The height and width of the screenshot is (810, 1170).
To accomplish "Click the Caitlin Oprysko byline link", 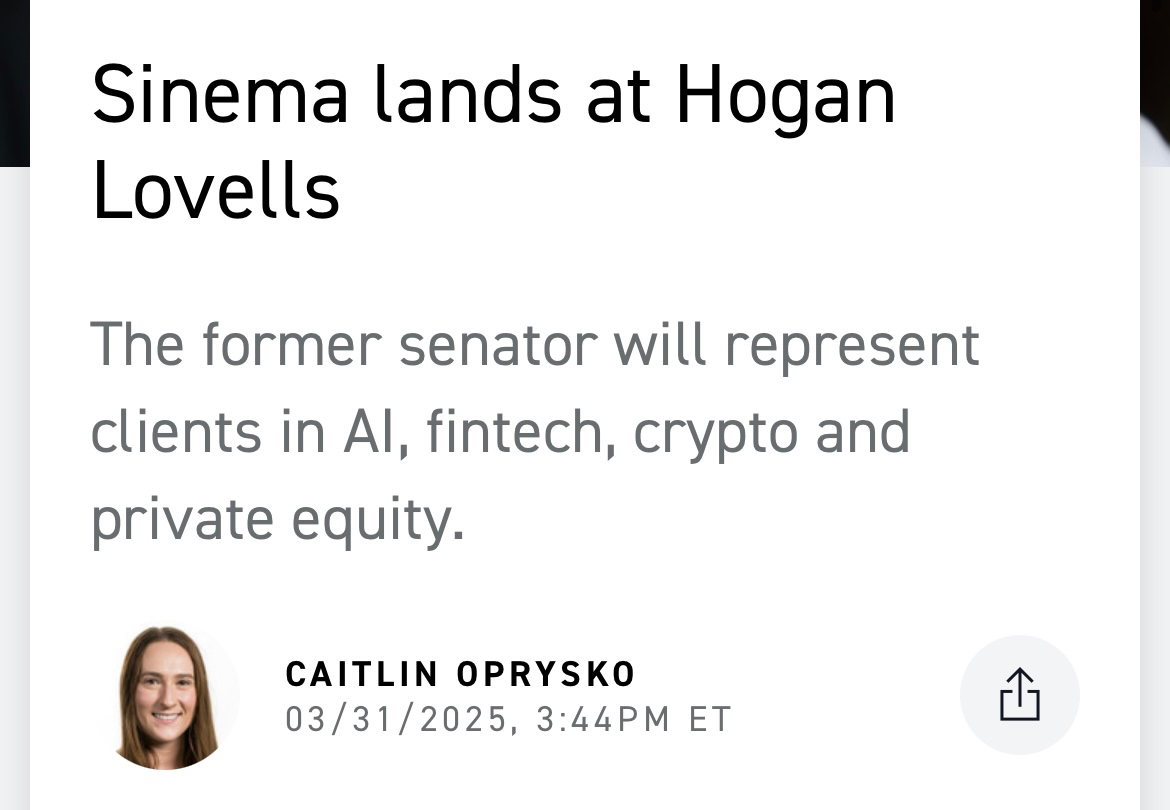I will [x=460, y=674].
